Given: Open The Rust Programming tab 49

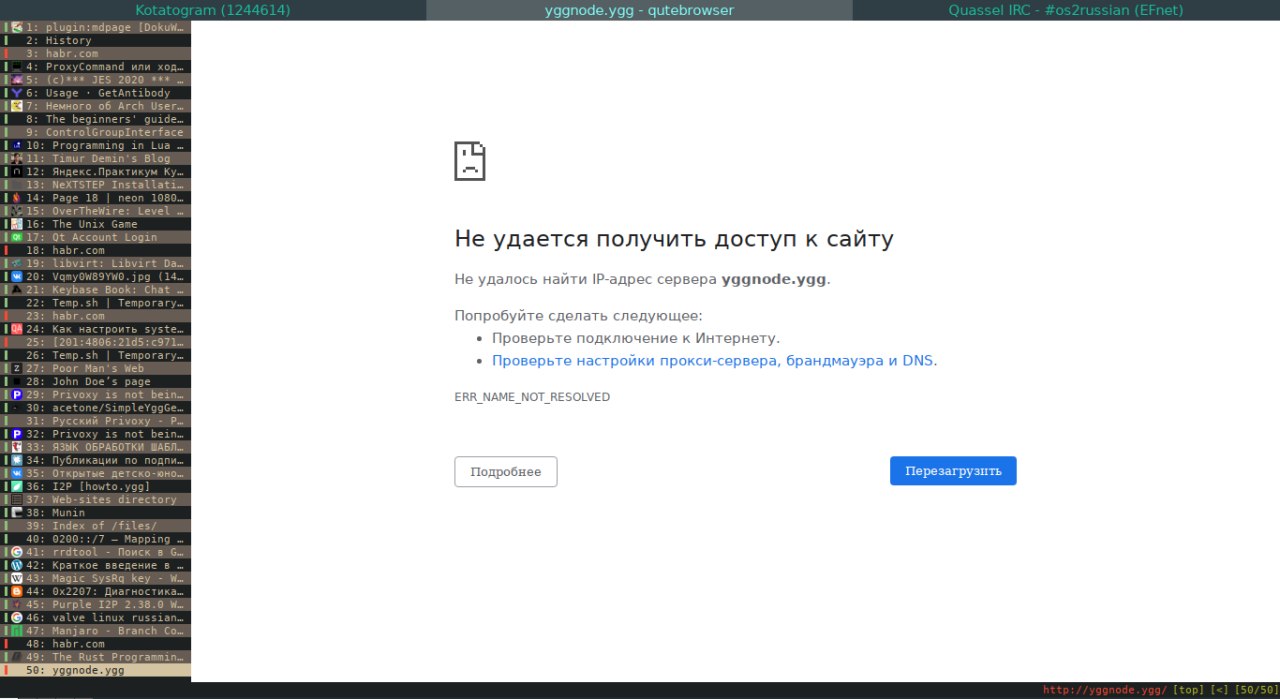Looking at the screenshot, I should (96, 657).
